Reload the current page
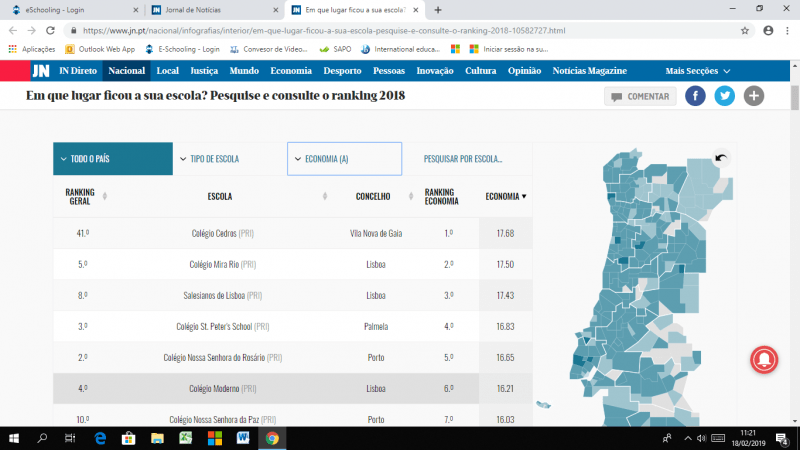Screen dimensions: 800x450 pyautogui.click(x=50, y=31)
